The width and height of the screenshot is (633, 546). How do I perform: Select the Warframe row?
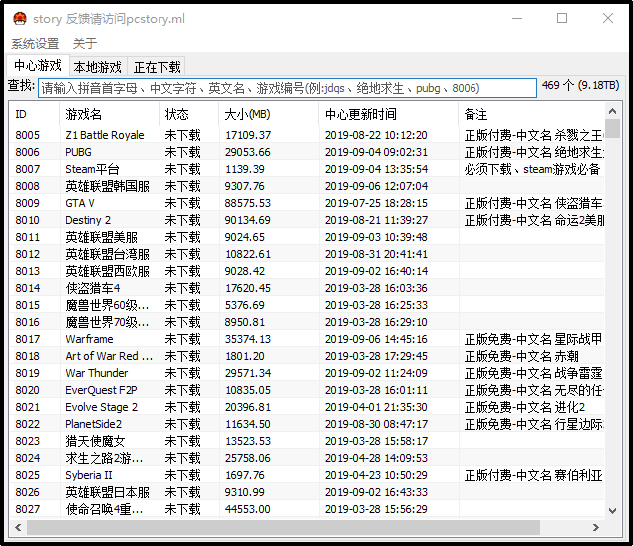(307, 339)
